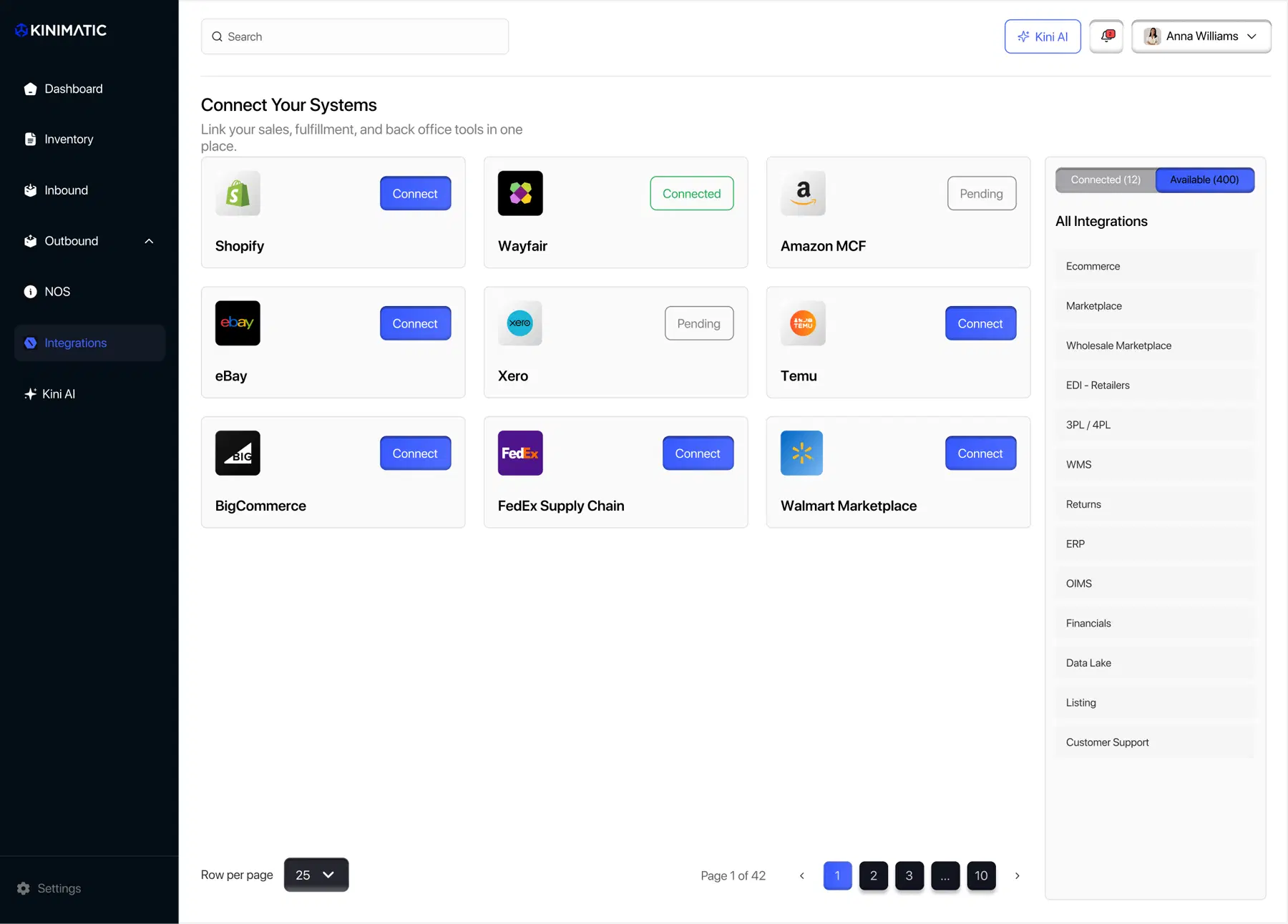
Task: Click Amazon MCF Pending button
Action: click(982, 193)
